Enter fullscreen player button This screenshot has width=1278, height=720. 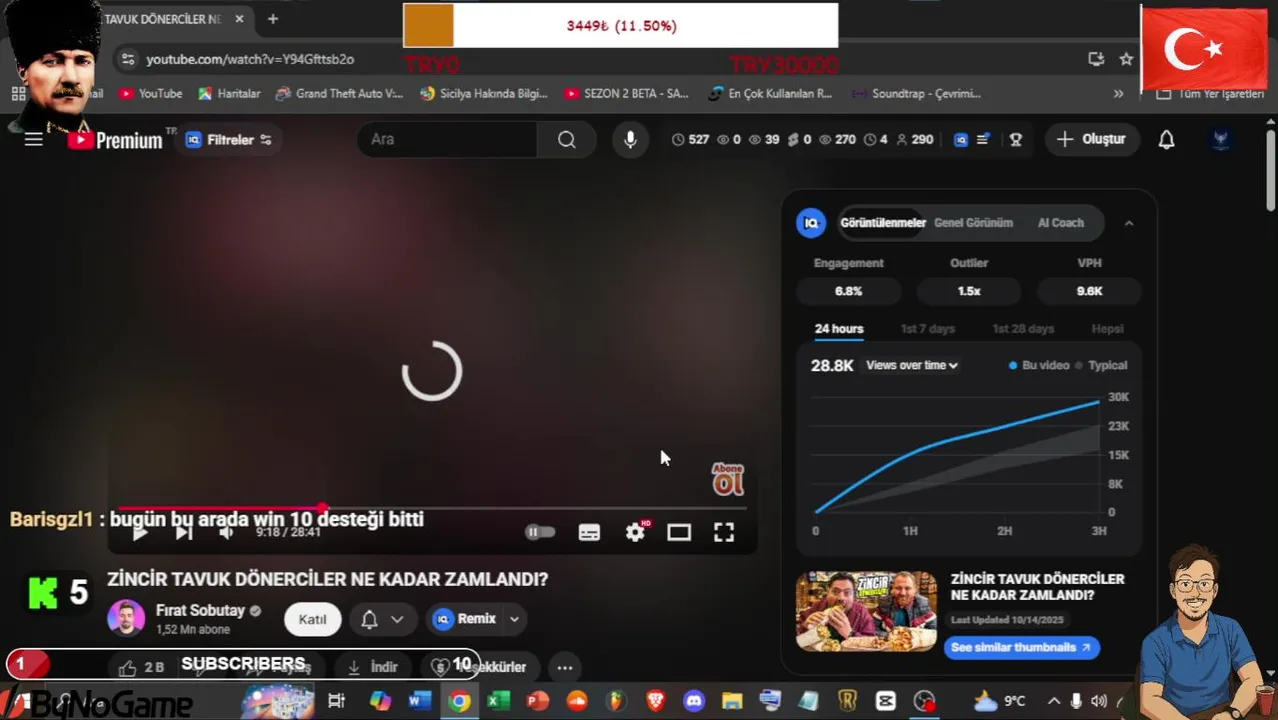click(x=724, y=532)
